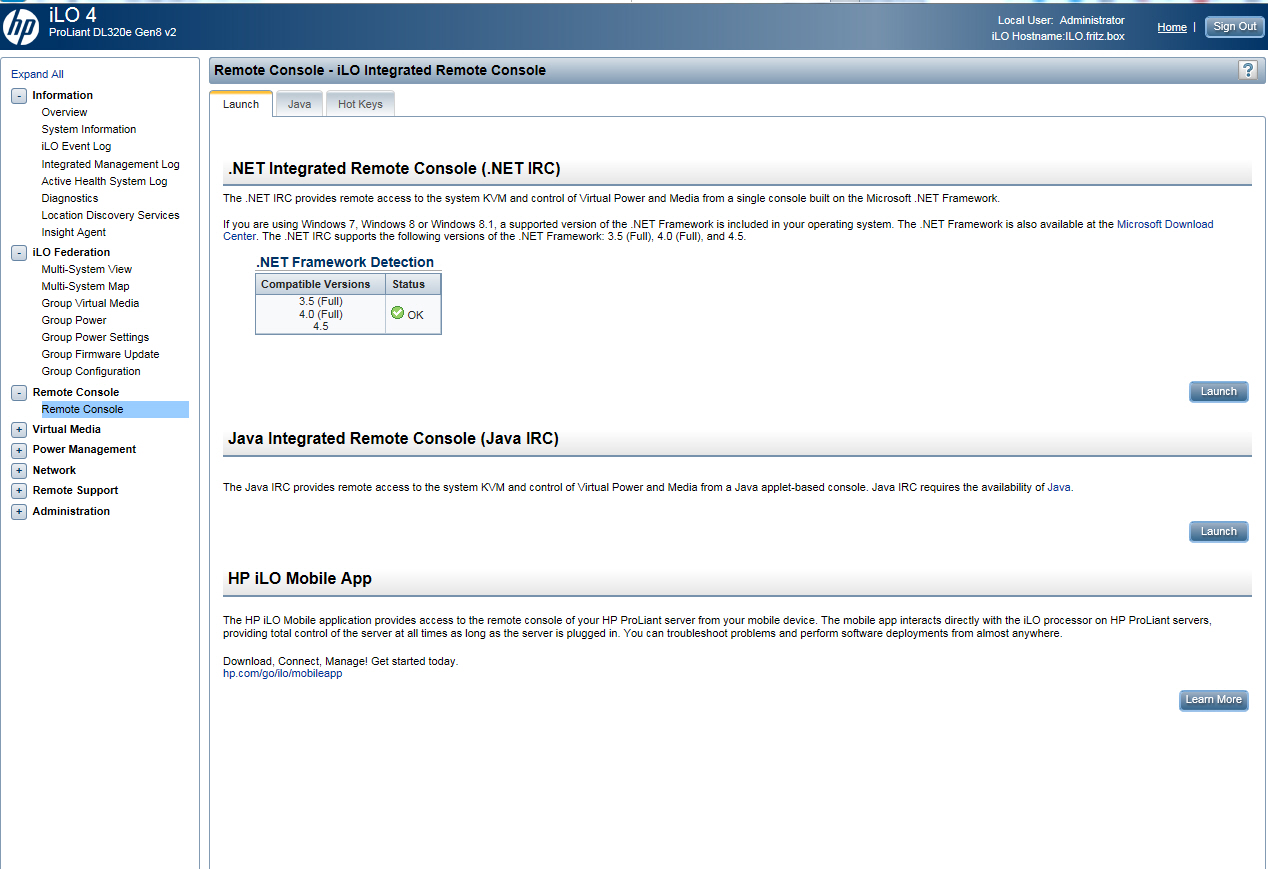Click the Learn More button
The height and width of the screenshot is (869, 1268).
click(x=1214, y=700)
